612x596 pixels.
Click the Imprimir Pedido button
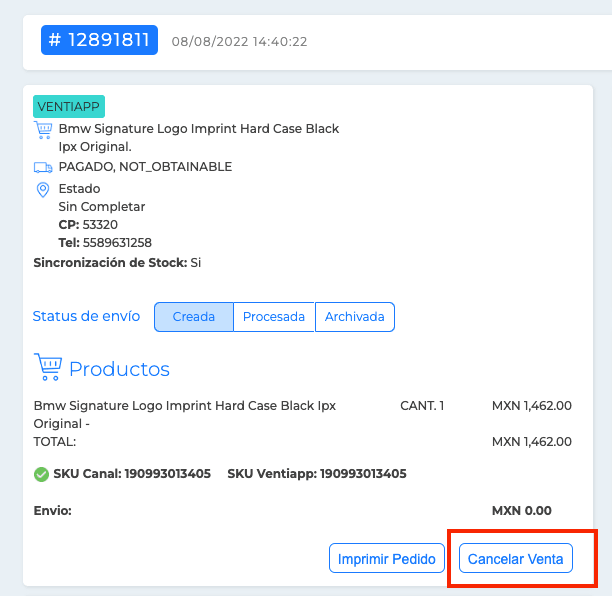tap(386, 558)
